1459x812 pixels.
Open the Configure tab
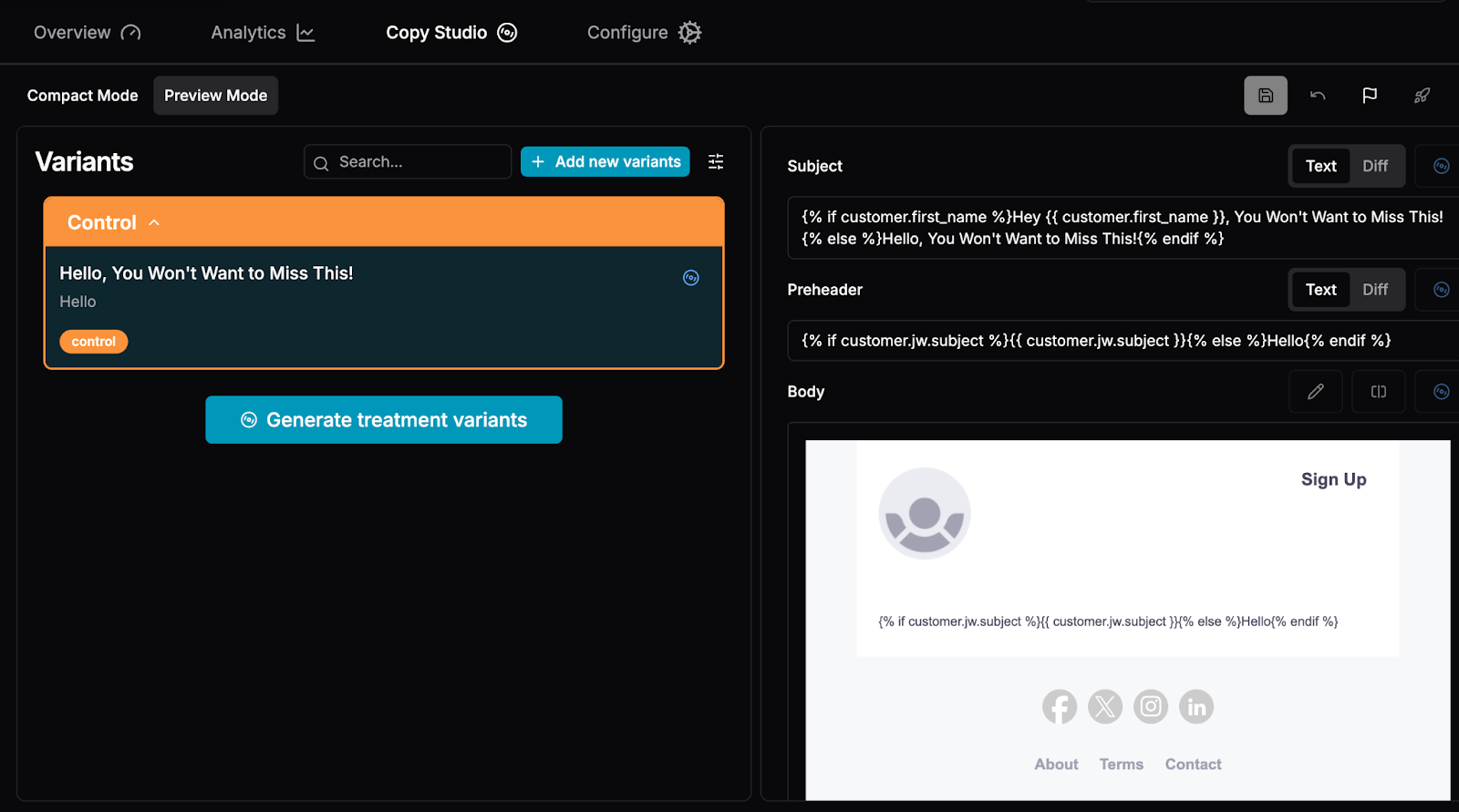644,33
